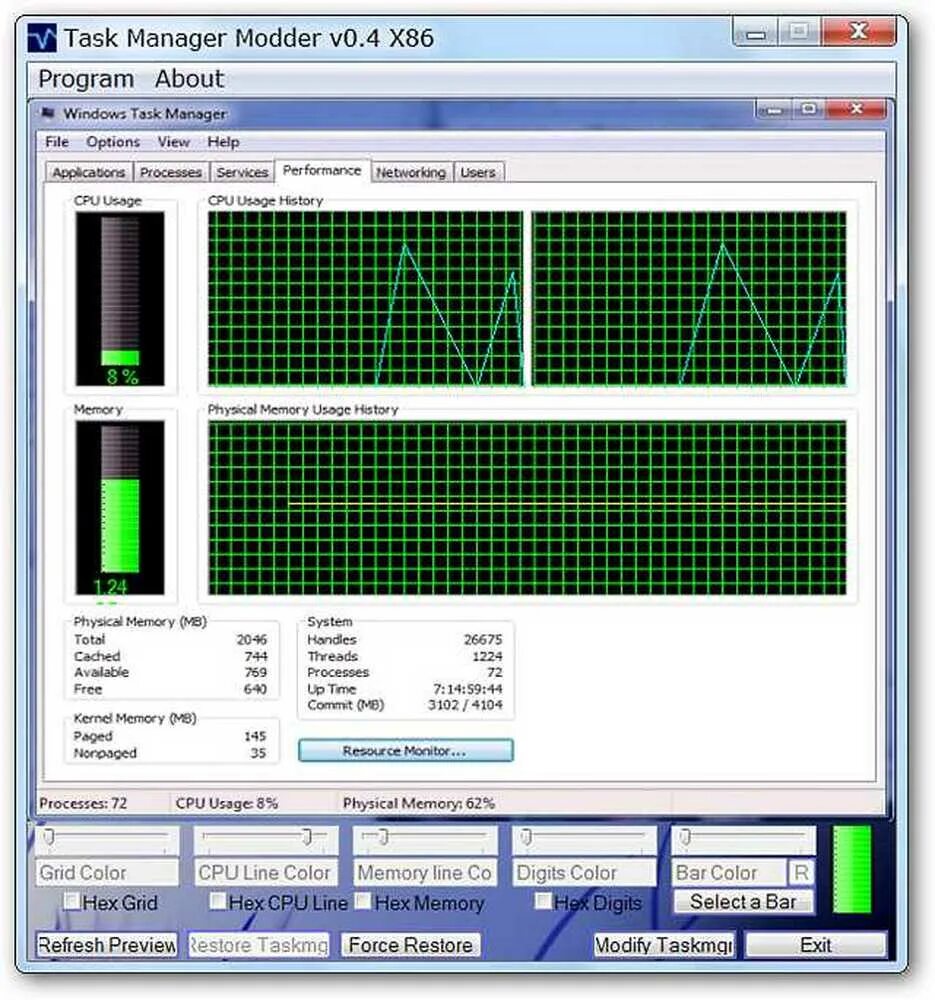Screen dimensions: 935x1000
Task: Toggle the Hex Digits checkbox
Action: (x=543, y=901)
